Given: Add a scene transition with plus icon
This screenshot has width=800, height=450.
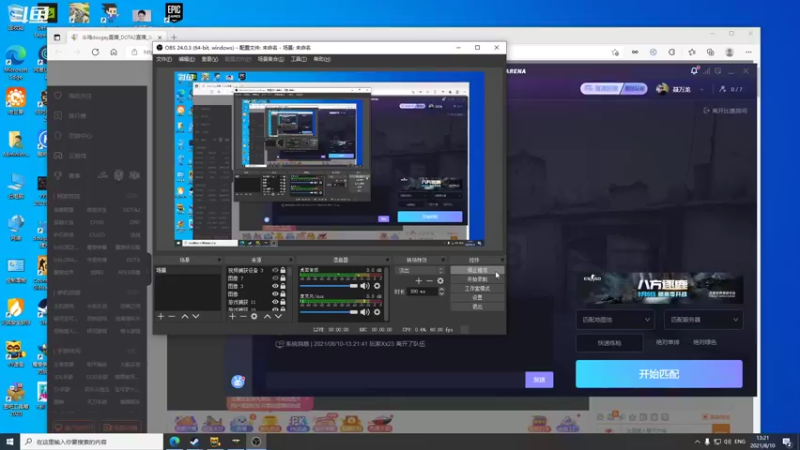Looking at the screenshot, I should [x=418, y=281].
